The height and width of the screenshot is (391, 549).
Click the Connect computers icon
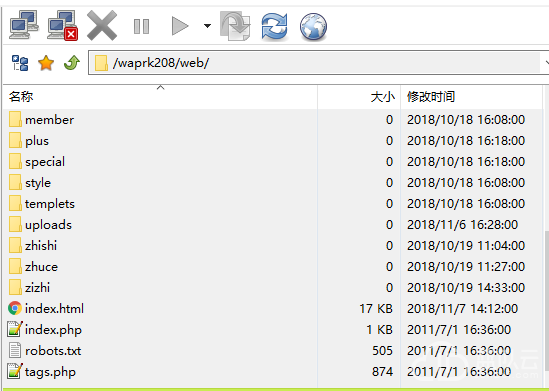tap(24, 25)
